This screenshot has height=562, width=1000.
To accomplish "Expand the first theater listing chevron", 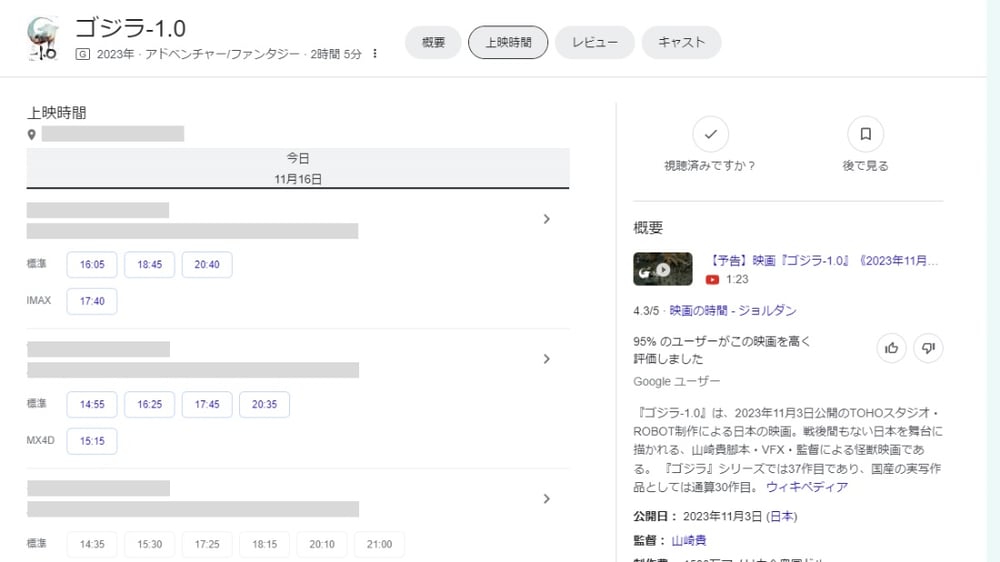I will [x=547, y=219].
